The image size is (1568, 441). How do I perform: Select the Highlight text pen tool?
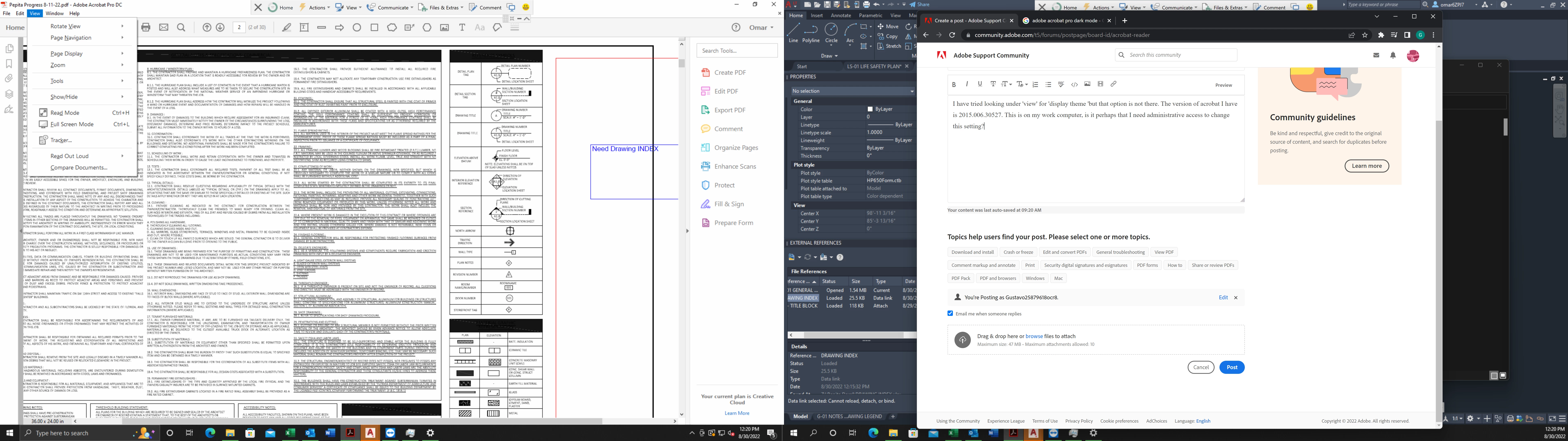(x=287, y=27)
